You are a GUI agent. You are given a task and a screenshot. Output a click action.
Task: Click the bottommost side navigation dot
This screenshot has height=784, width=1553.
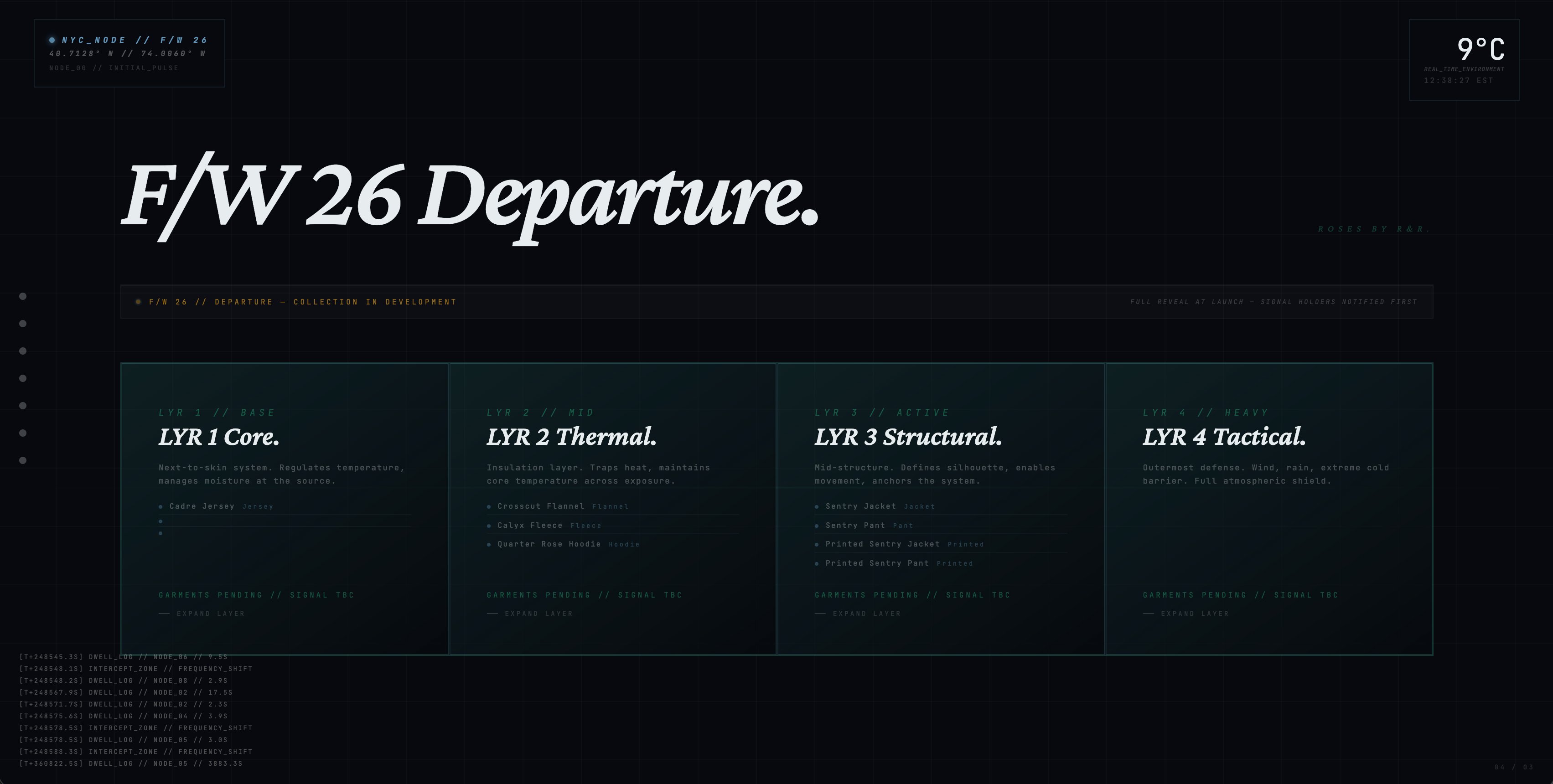point(23,460)
